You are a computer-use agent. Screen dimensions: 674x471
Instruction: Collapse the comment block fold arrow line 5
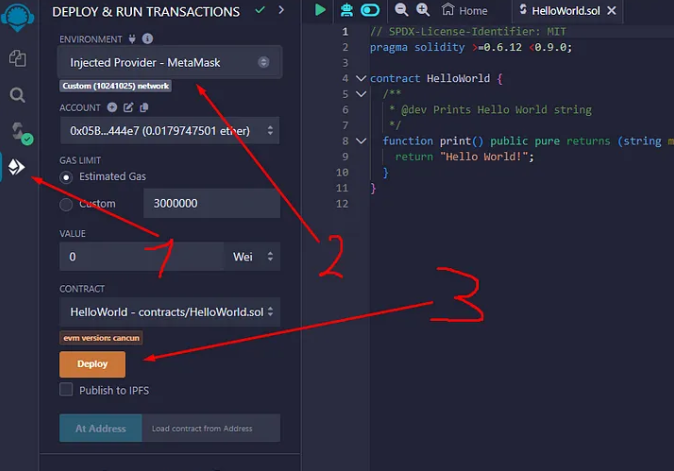[x=361, y=94]
